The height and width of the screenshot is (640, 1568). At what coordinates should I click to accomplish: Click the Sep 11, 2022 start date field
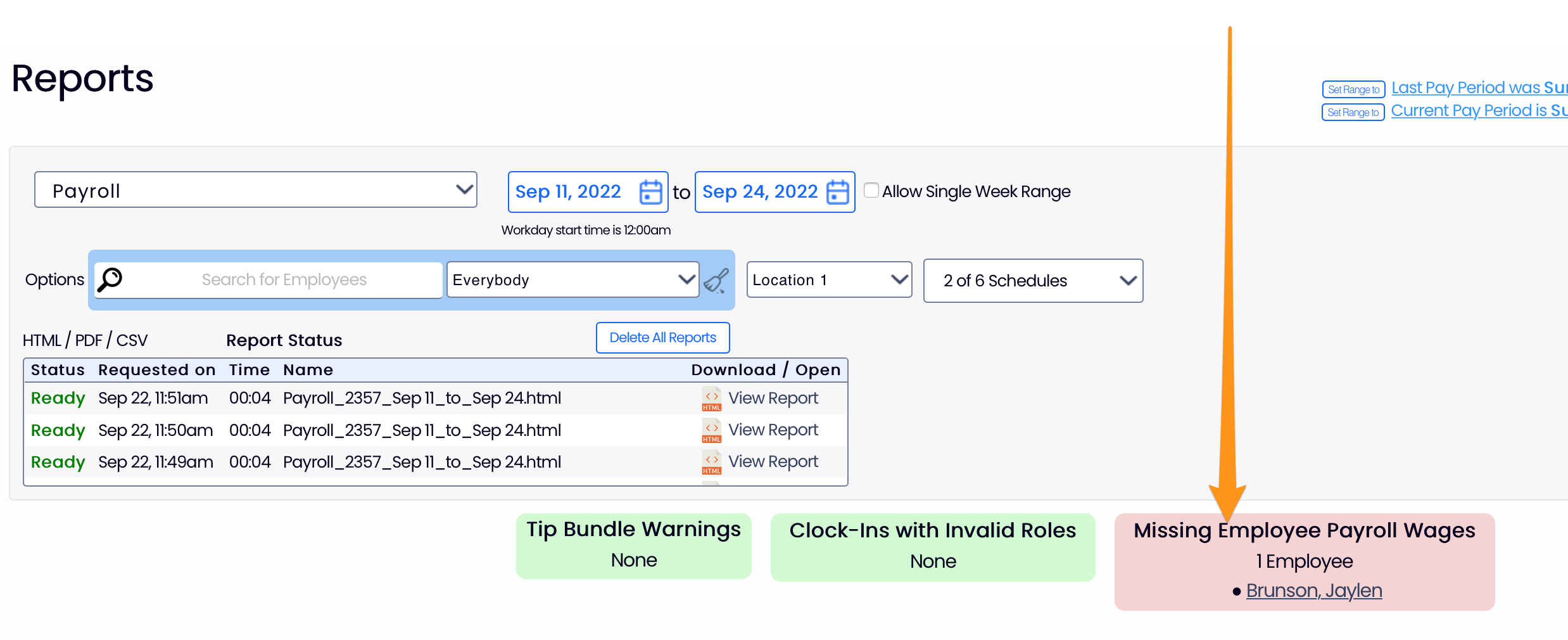tap(588, 192)
